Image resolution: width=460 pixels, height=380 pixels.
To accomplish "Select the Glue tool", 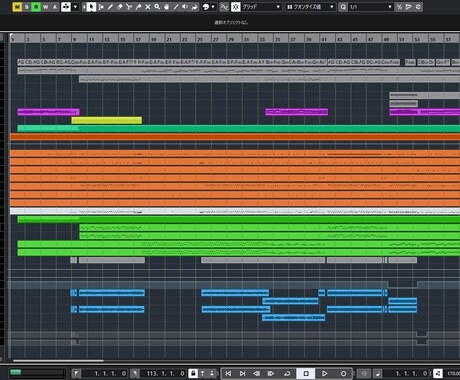I will point(138,7).
